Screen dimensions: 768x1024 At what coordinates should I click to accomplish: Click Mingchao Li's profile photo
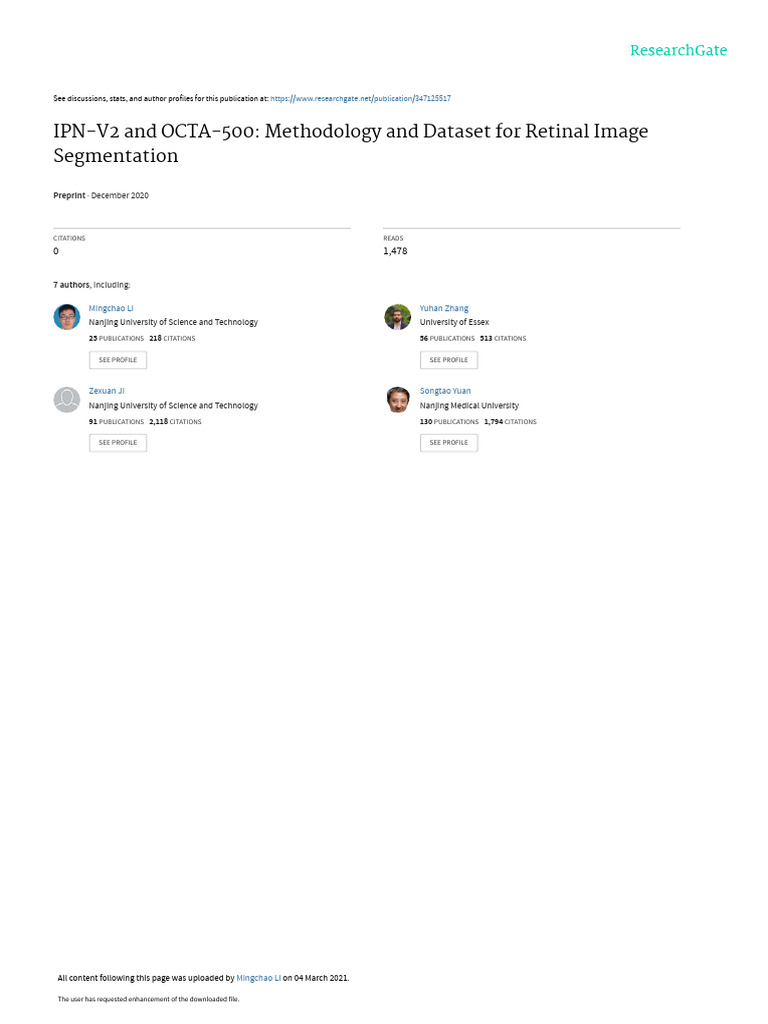click(66, 317)
